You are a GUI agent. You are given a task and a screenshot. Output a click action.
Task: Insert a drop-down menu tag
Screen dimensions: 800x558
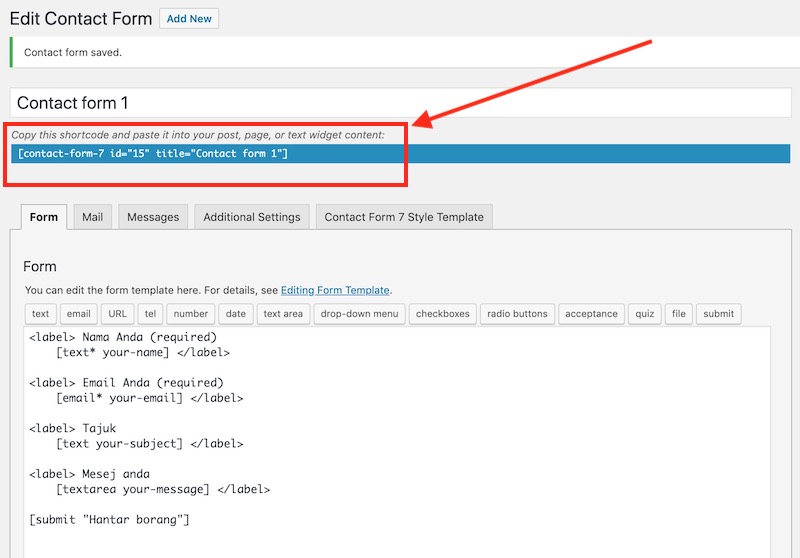pos(359,314)
